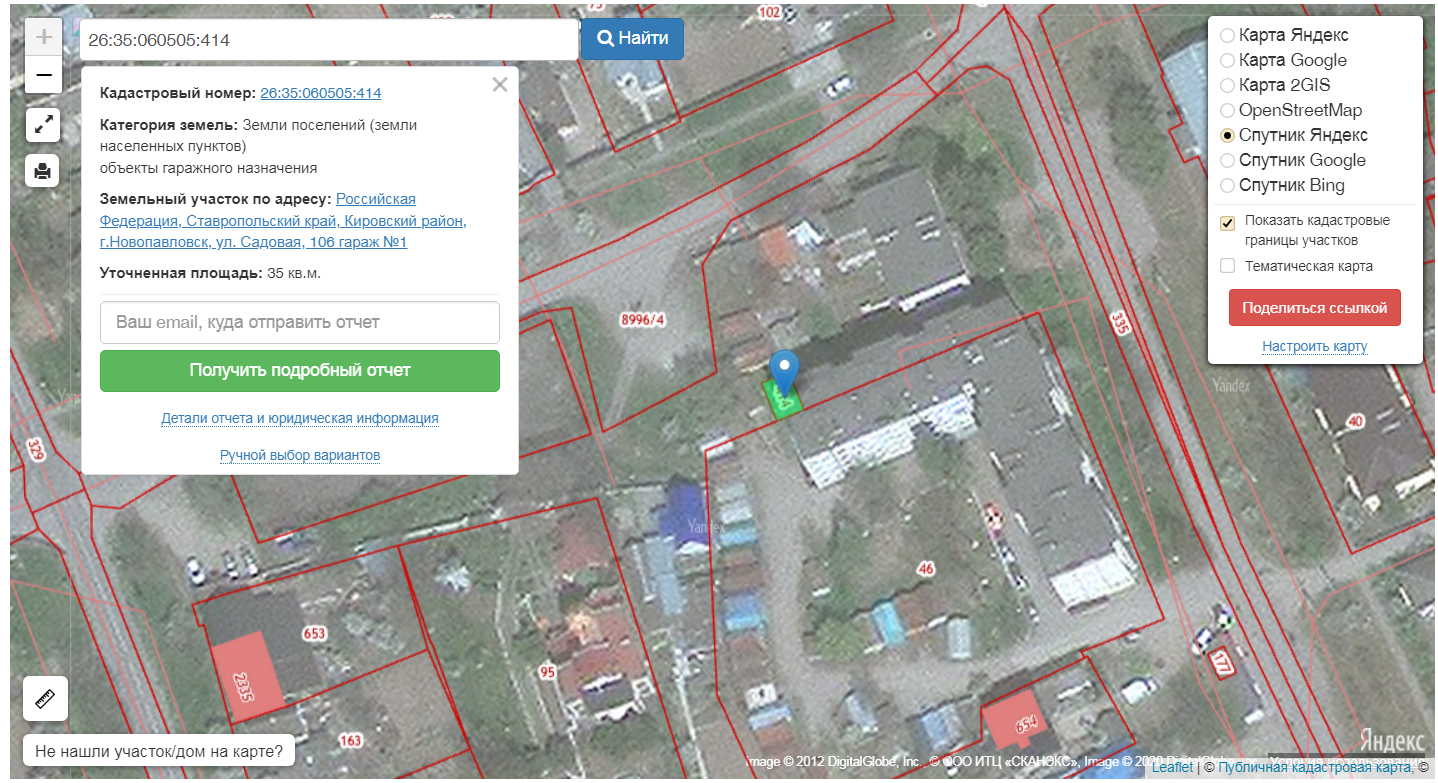
Task: Expand Настроить карту settings
Action: point(1314,346)
